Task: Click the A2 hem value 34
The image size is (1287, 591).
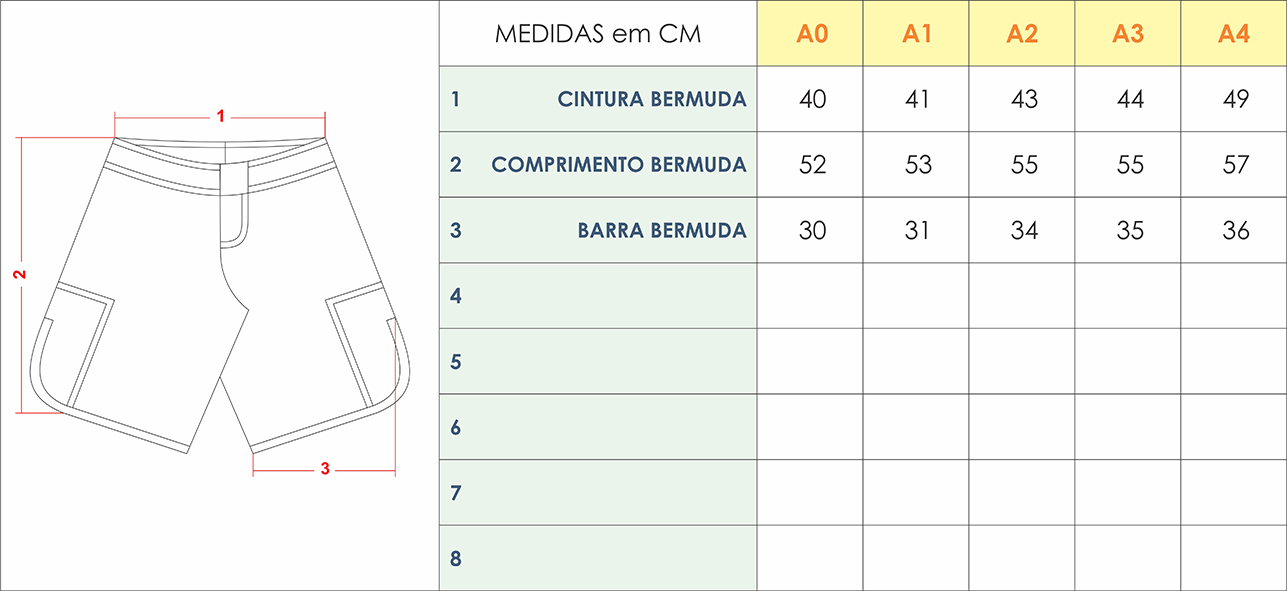Action: [x=1024, y=231]
